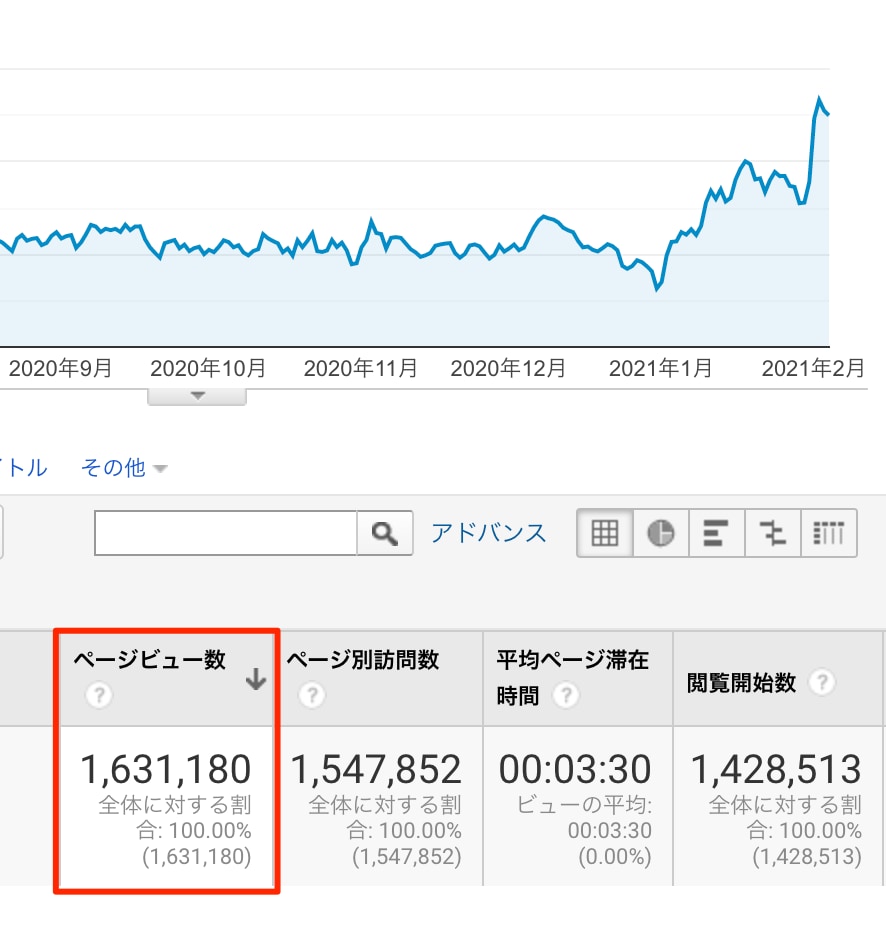886x936 pixels.
Task: Switch to the pivot table view icon
Action: point(829,533)
